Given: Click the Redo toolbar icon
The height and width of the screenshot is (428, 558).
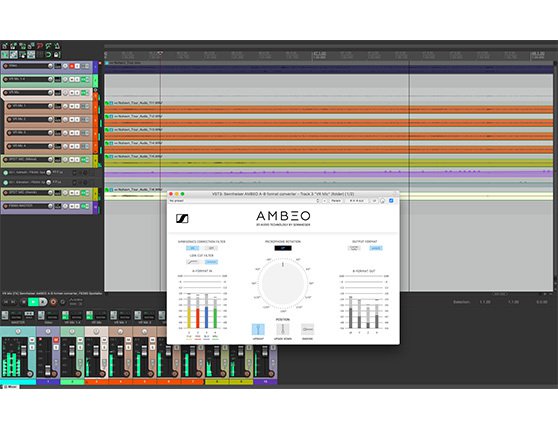Looking at the screenshot, I should click(x=48, y=46).
